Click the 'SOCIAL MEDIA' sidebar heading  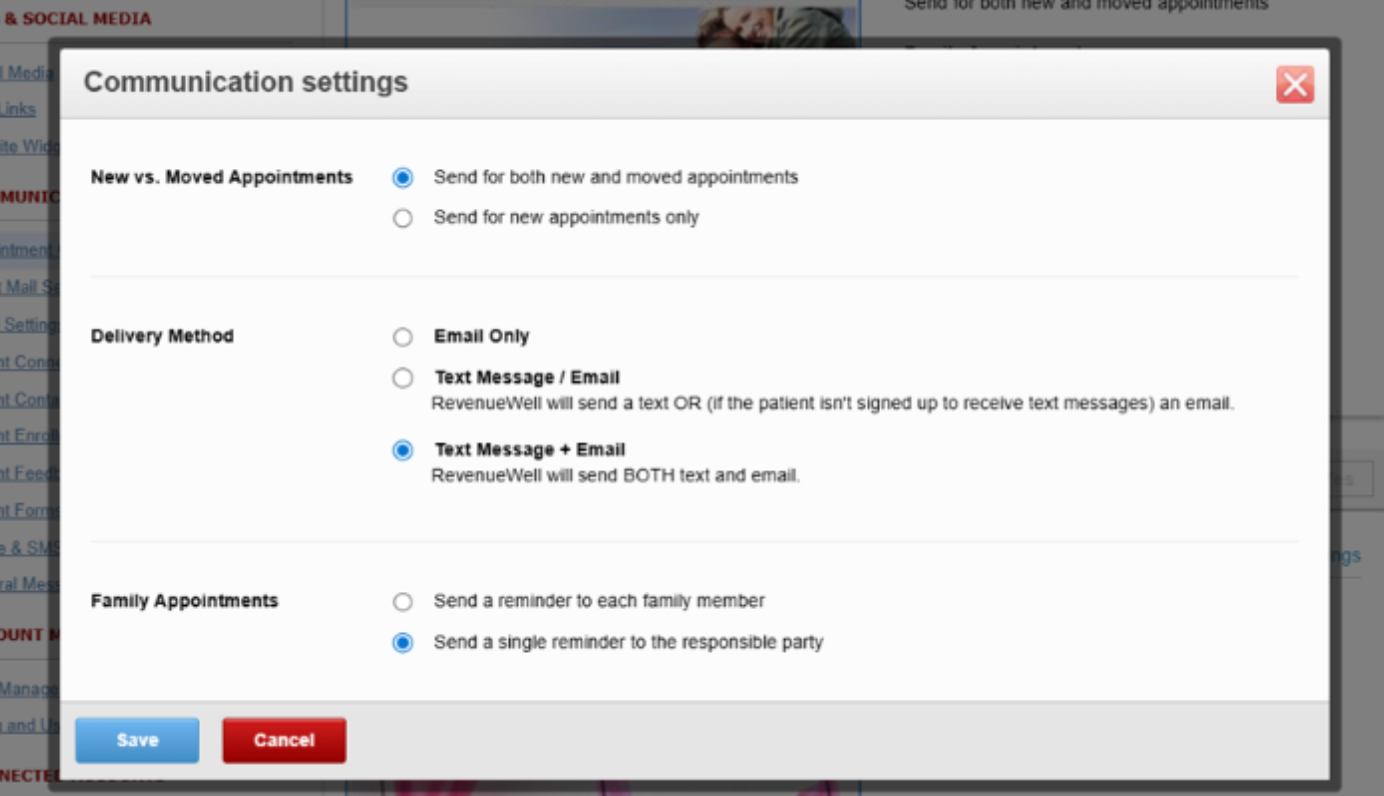click(78, 18)
